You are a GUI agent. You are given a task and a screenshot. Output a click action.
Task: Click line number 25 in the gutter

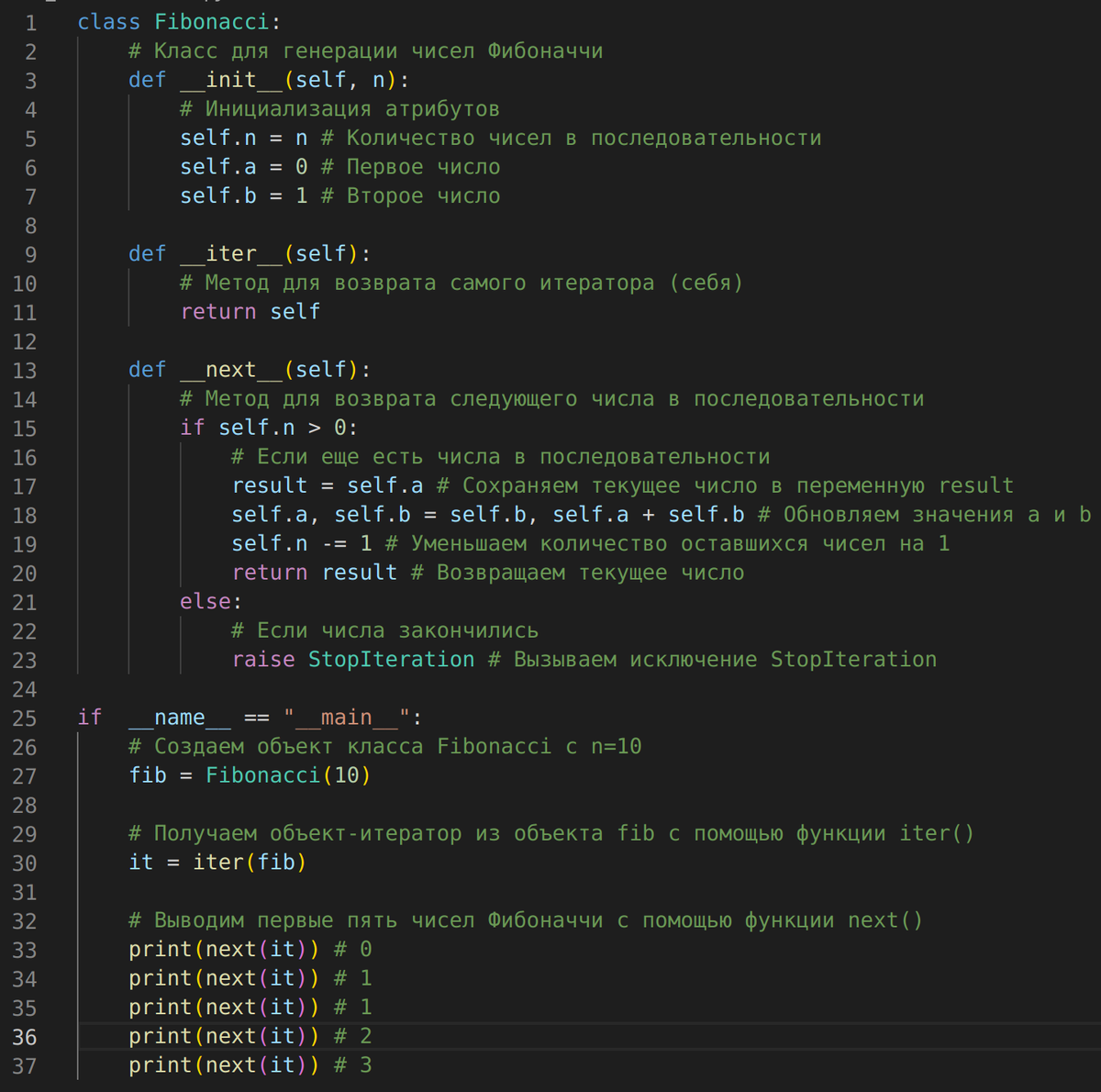coord(25,718)
